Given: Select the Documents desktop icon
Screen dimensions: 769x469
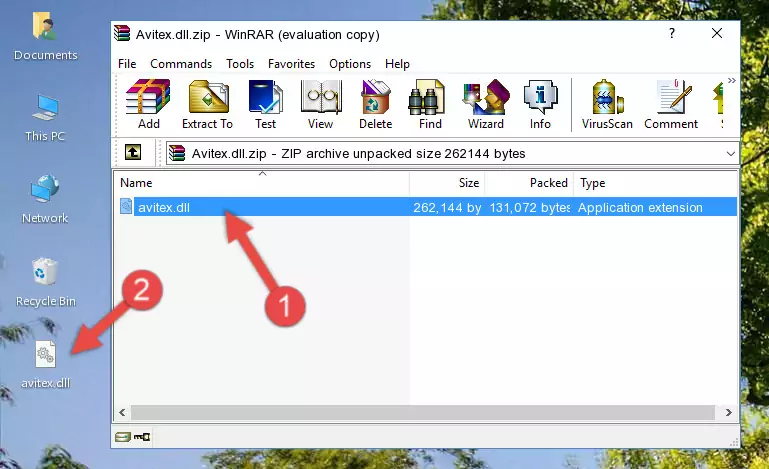Looking at the screenshot, I should coord(45,37).
